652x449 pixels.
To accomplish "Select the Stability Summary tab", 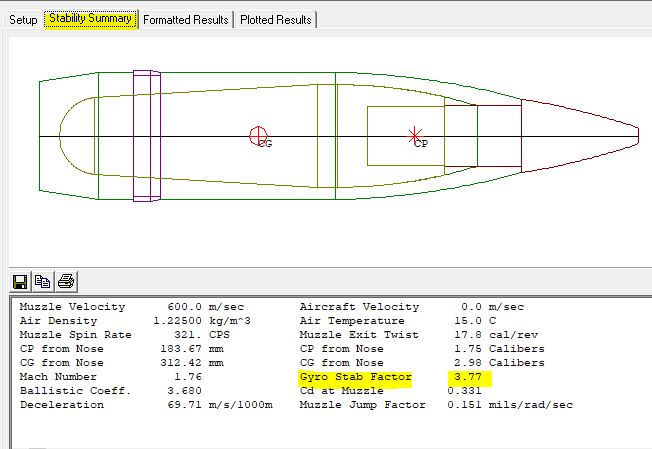I will coord(91,19).
